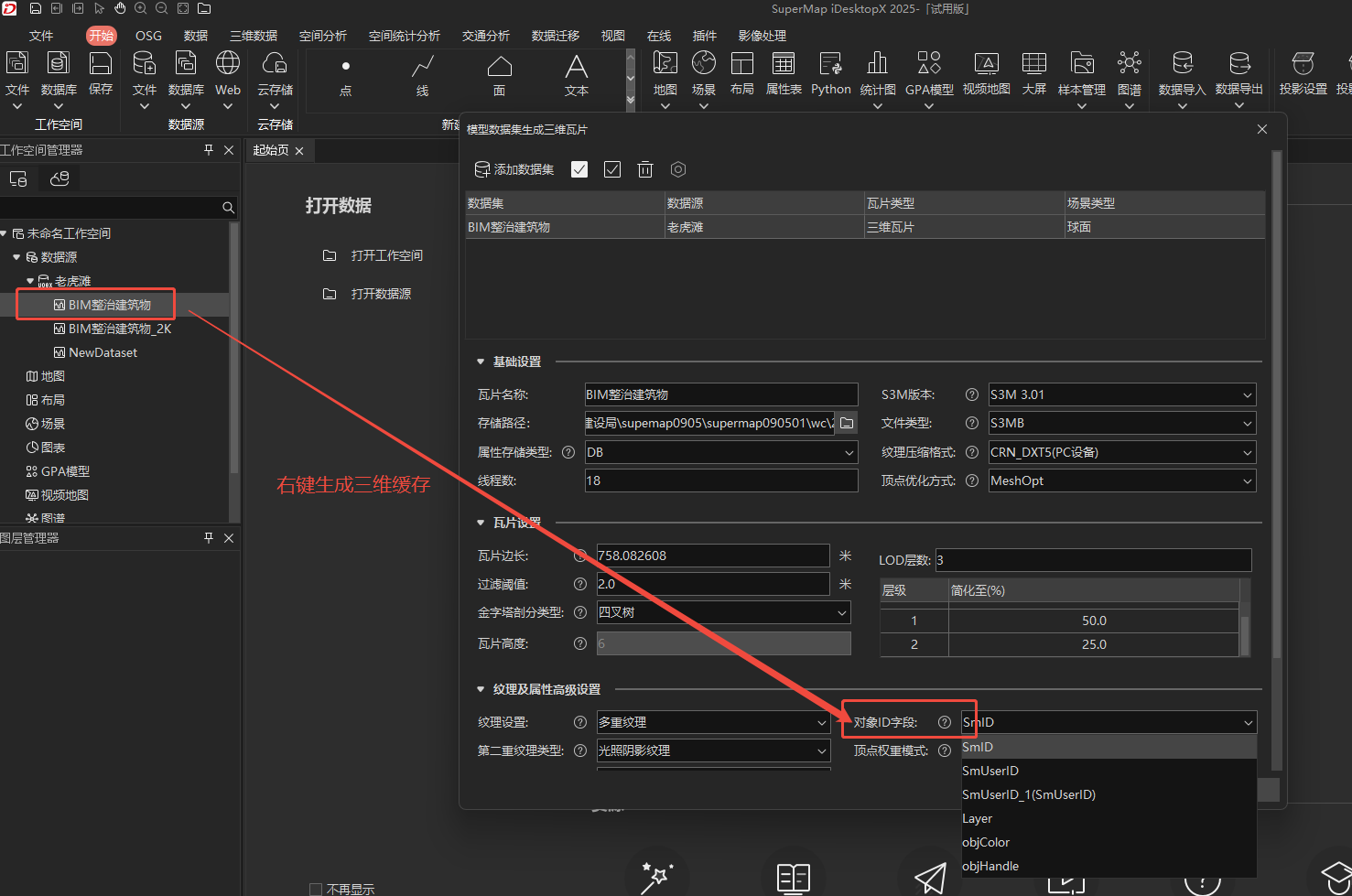1352x896 pixels.
Task: Click the folder browse icon beside 存储路径
Action: pyautogui.click(x=847, y=423)
